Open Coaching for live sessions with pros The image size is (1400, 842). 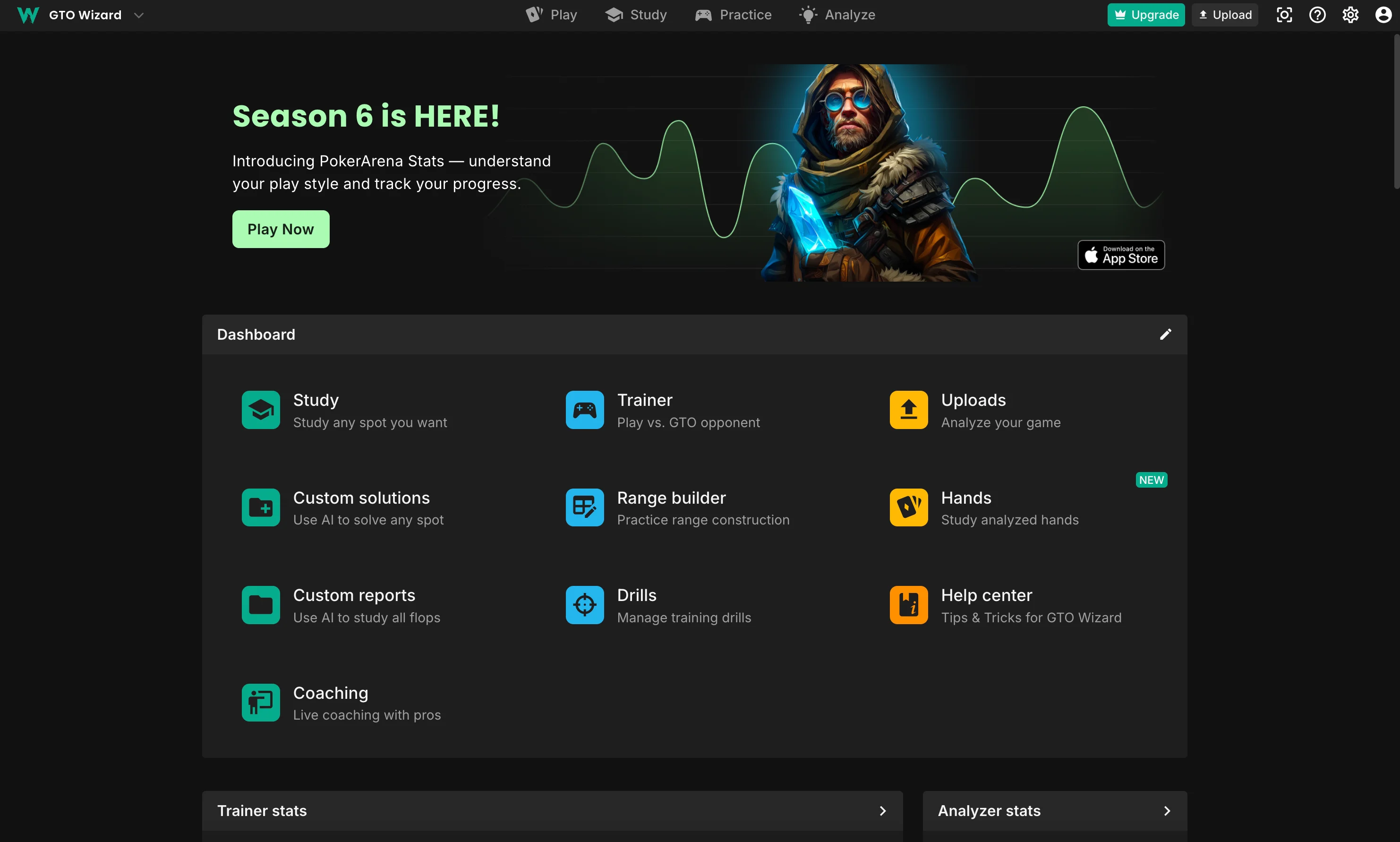click(331, 693)
